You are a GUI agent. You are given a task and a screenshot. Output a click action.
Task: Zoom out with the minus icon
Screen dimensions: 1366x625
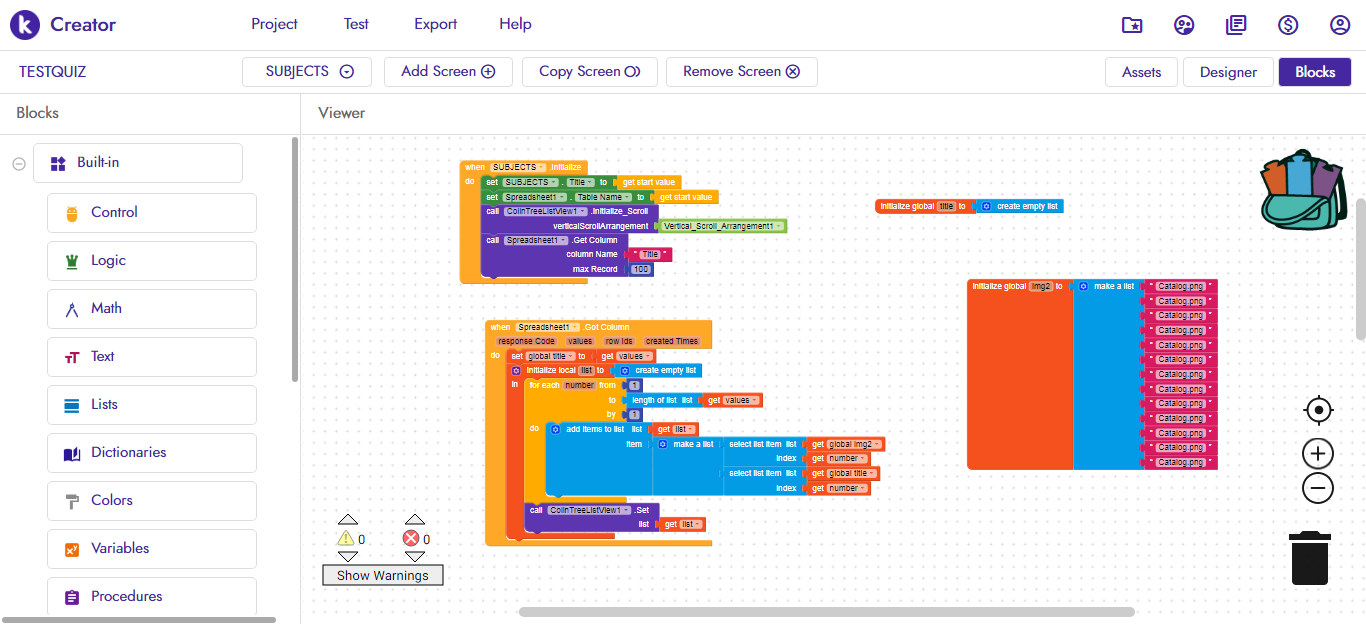point(1318,488)
